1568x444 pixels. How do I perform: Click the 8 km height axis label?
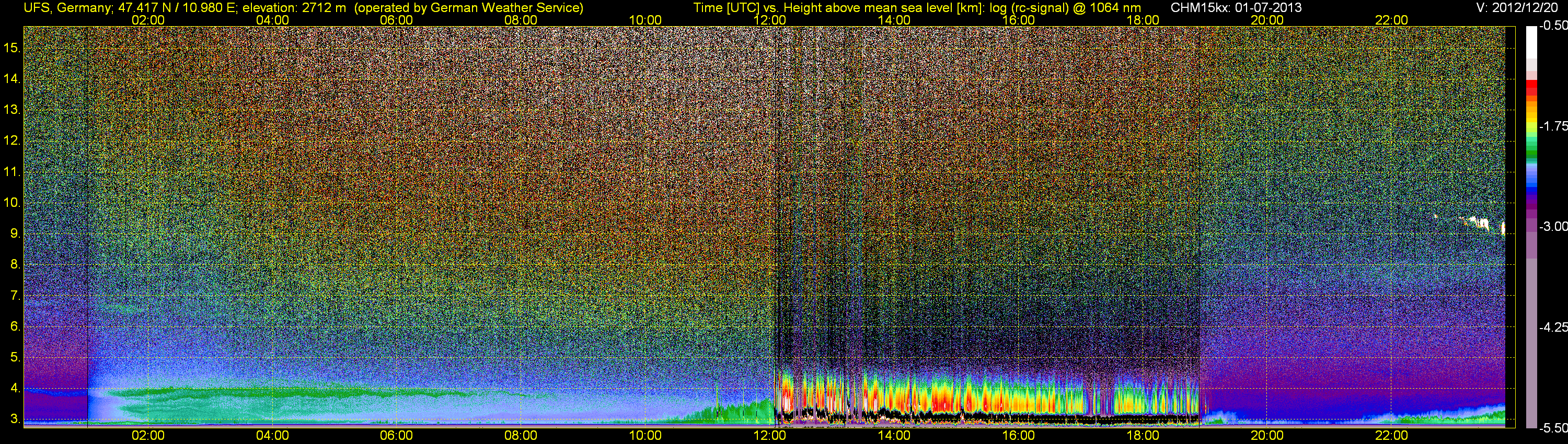[15, 265]
